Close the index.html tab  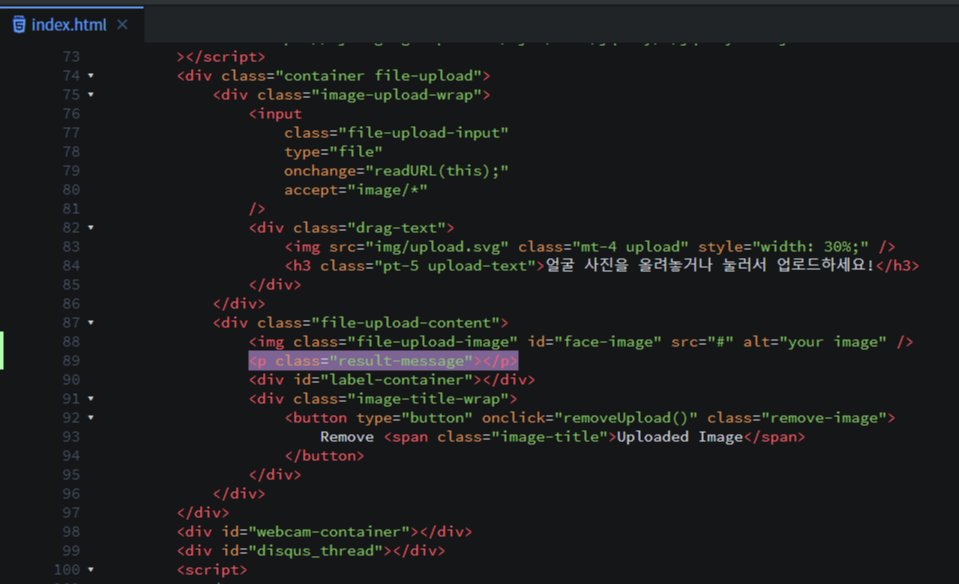(x=122, y=24)
